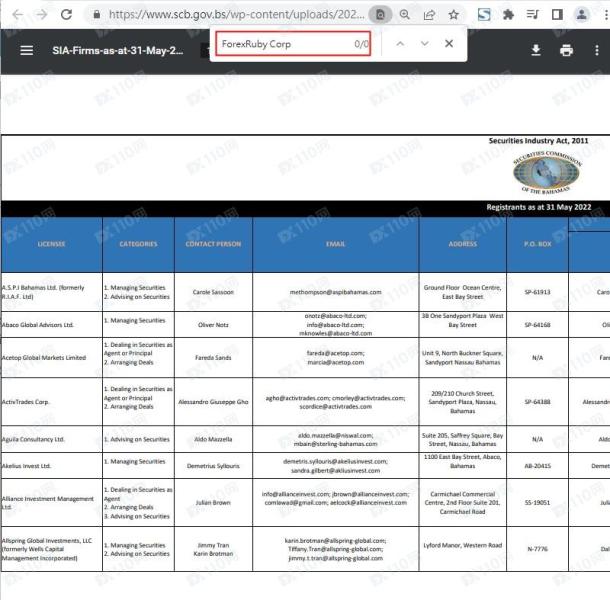Screen dimensions: 610x600
Task: Click P.O. Box value 'SP-64388'
Action: pyautogui.click(x=538, y=402)
